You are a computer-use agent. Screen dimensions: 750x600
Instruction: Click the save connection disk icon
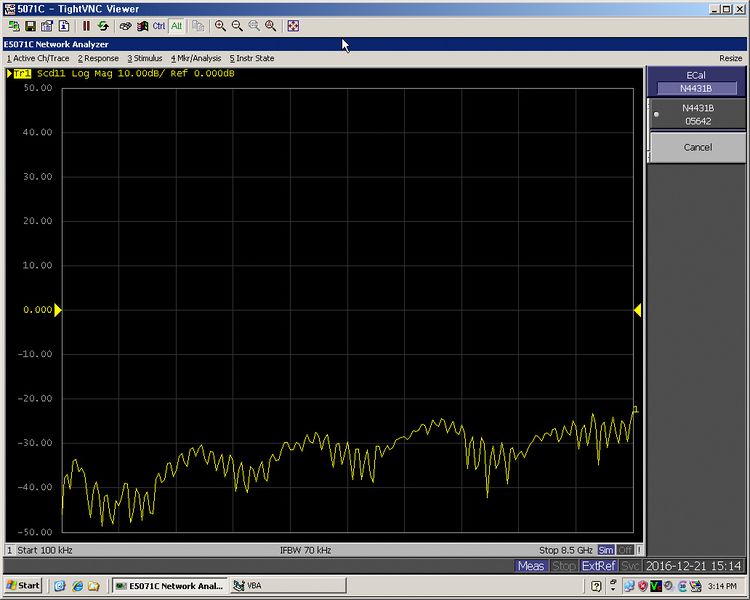pyautogui.click(x=30, y=26)
